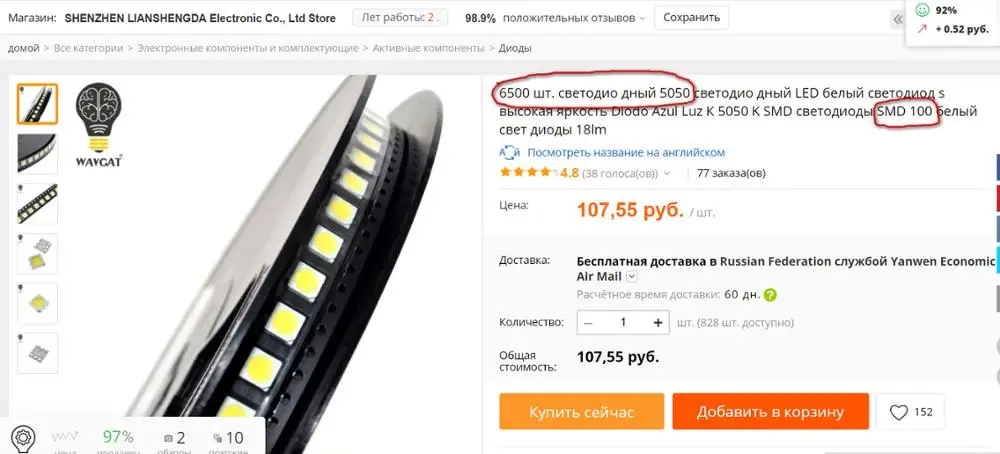Click the heart wishlist icon with 152
This screenshot has height=454, width=1000.
(x=898, y=413)
